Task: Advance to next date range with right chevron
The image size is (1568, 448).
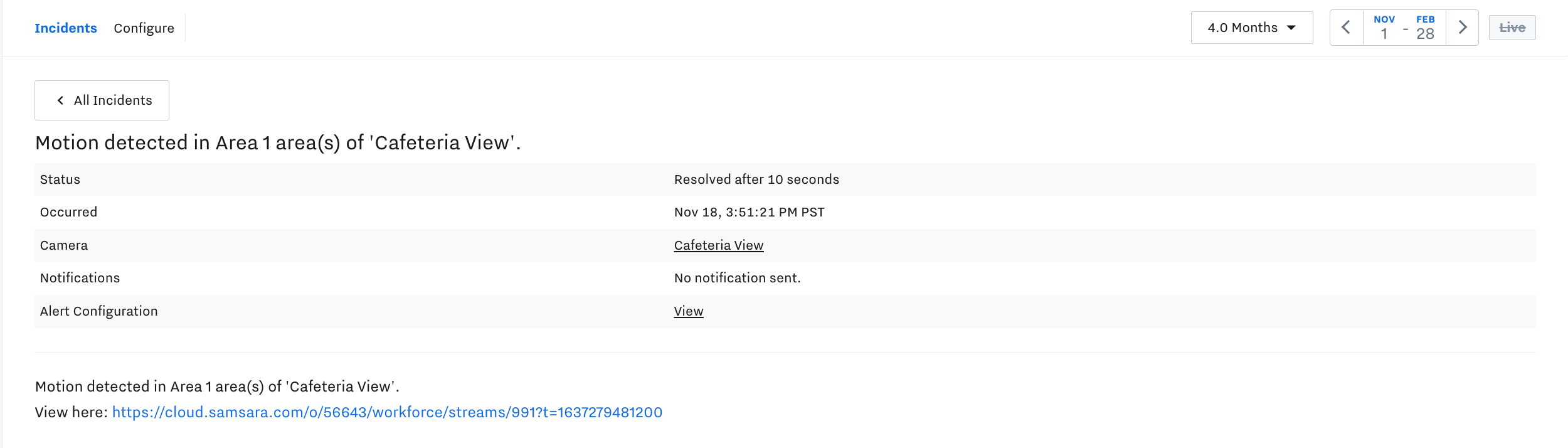Action: [1462, 28]
